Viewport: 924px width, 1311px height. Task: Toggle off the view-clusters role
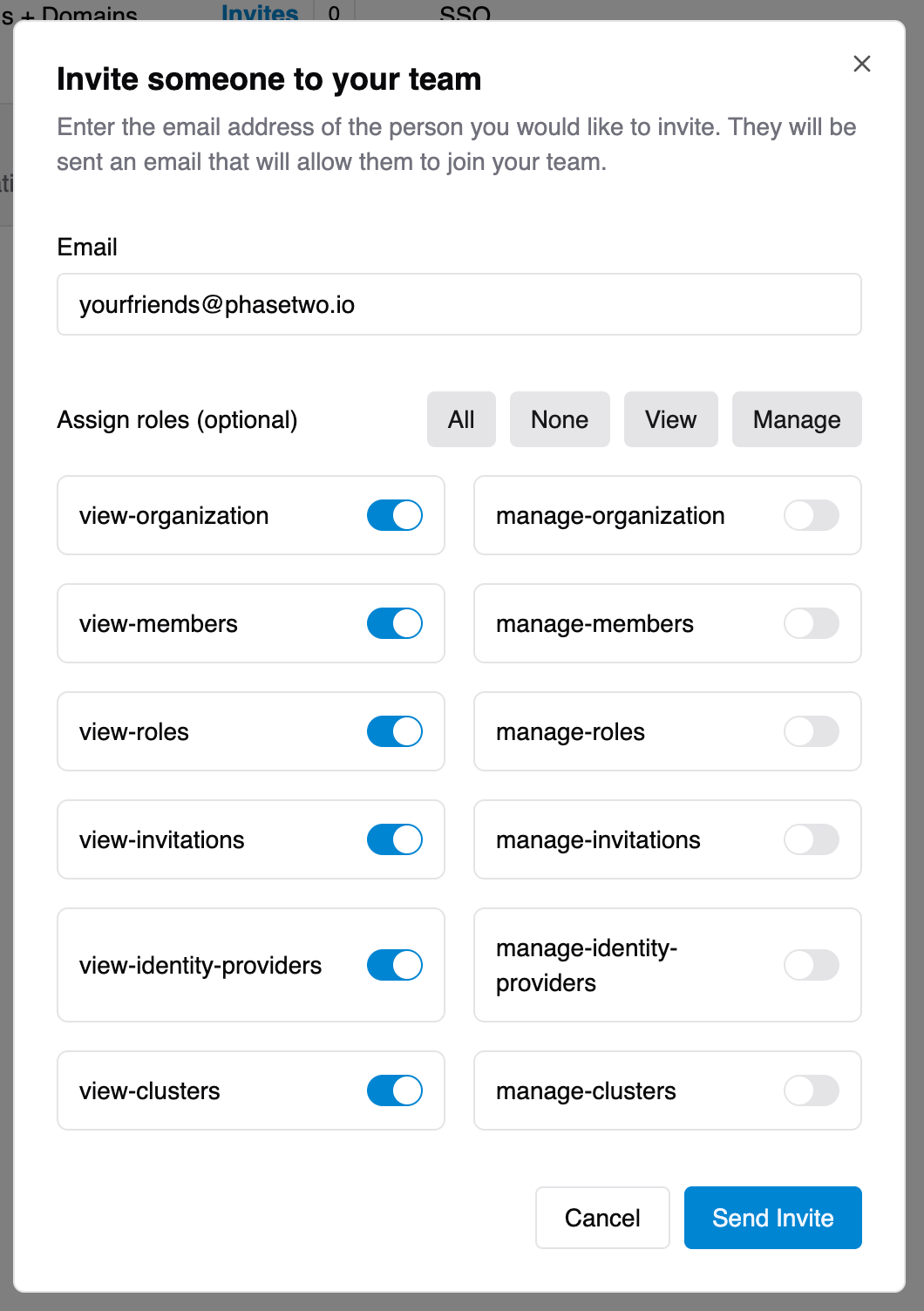[394, 1090]
